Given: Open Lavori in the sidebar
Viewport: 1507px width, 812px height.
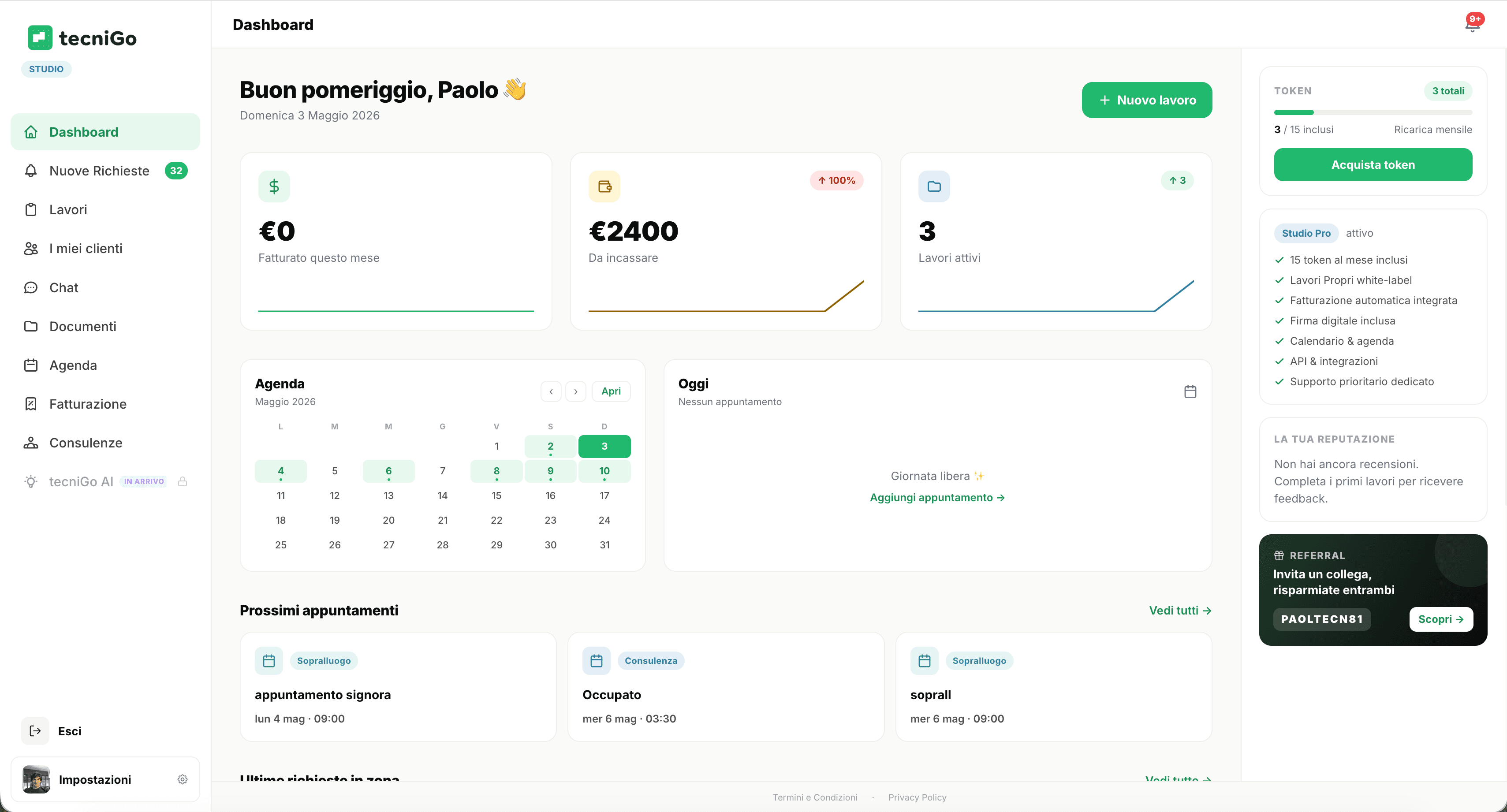Looking at the screenshot, I should click(105, 209).
